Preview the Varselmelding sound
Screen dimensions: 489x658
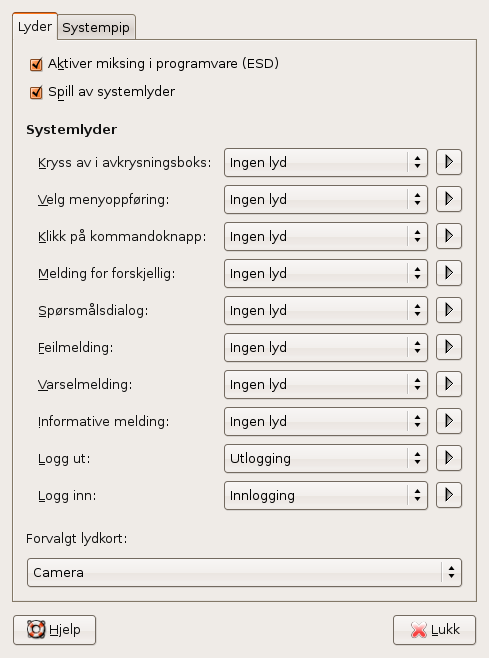tap(449, 384)
